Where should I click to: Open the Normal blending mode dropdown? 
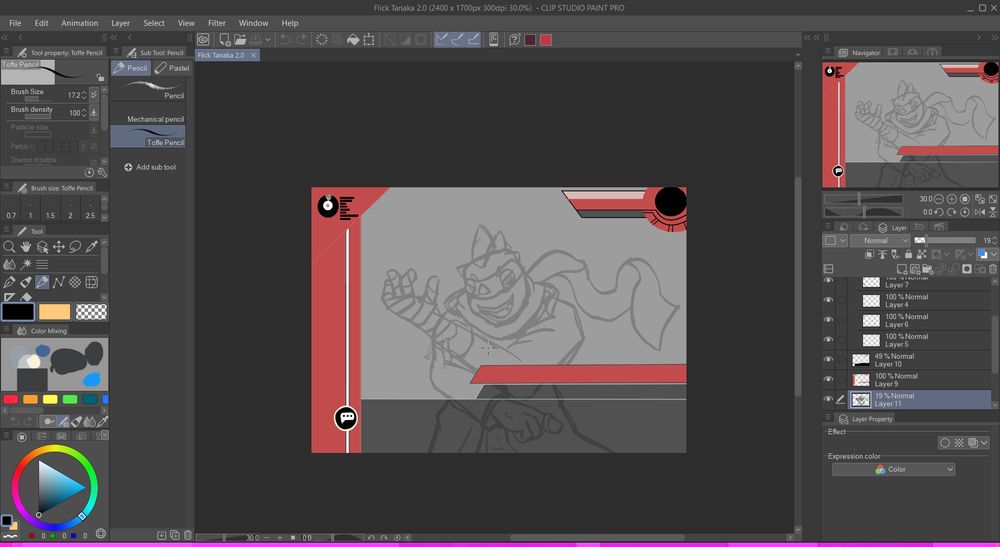(x=879, y=240)
